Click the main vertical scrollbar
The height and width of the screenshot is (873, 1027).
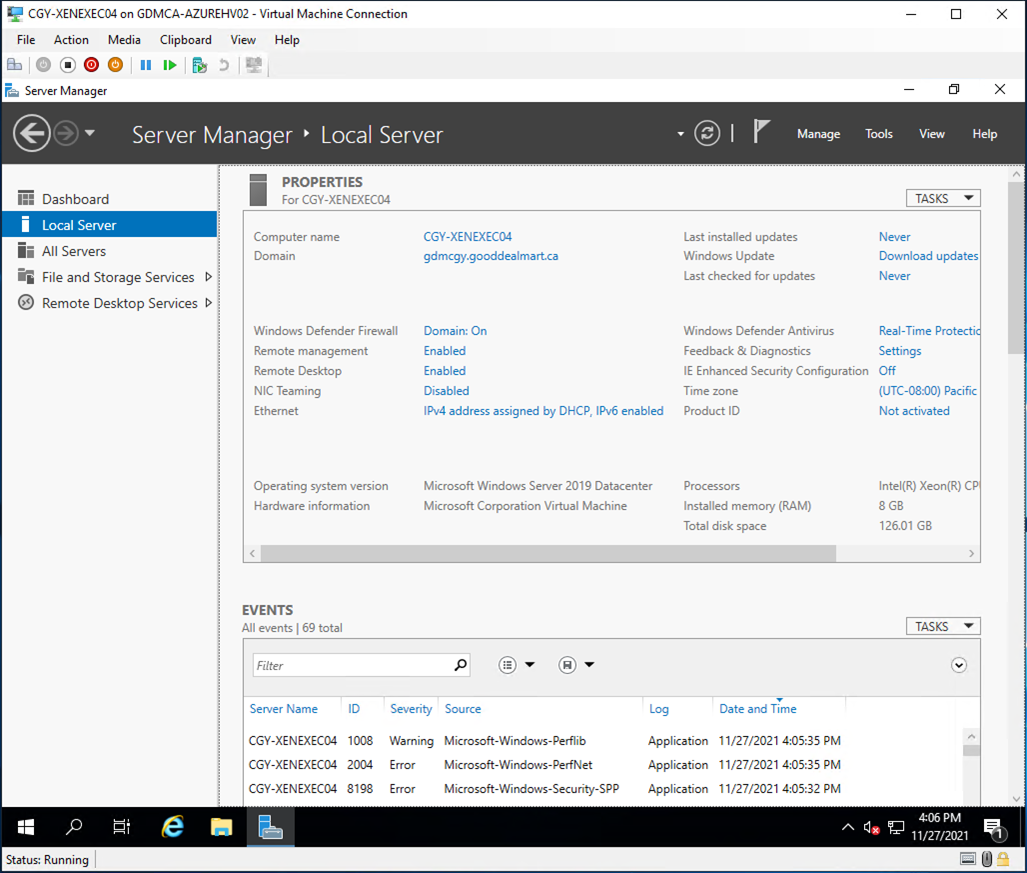point(1016,269)
